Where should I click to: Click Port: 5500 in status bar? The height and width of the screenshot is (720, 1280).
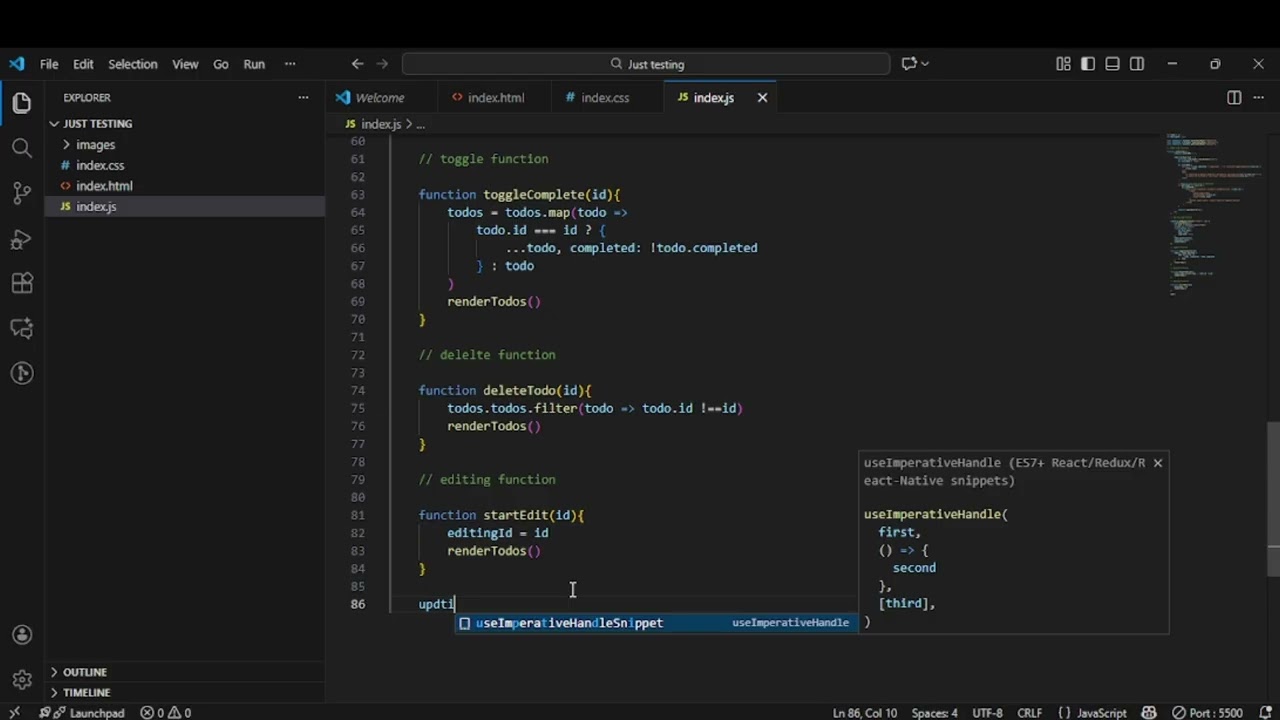[1208, 713]
